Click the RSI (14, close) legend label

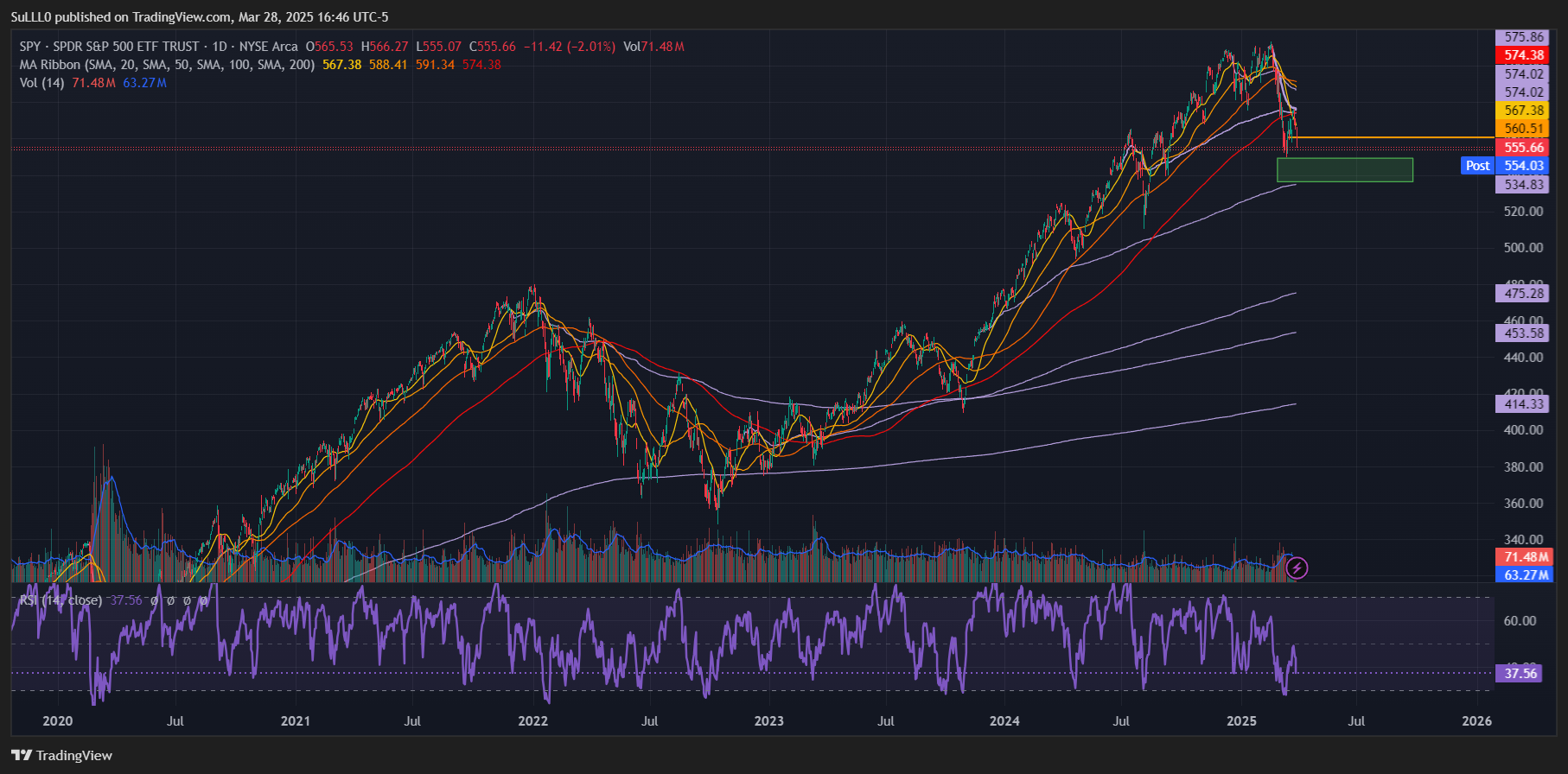(x=61, y=600)
